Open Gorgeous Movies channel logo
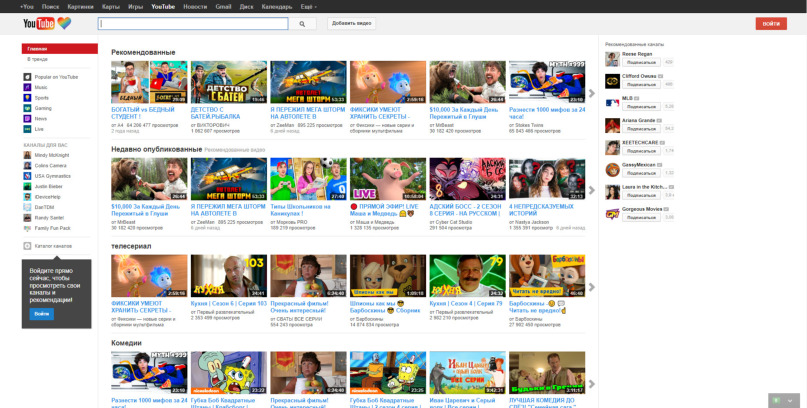 (x=612, y=214)
